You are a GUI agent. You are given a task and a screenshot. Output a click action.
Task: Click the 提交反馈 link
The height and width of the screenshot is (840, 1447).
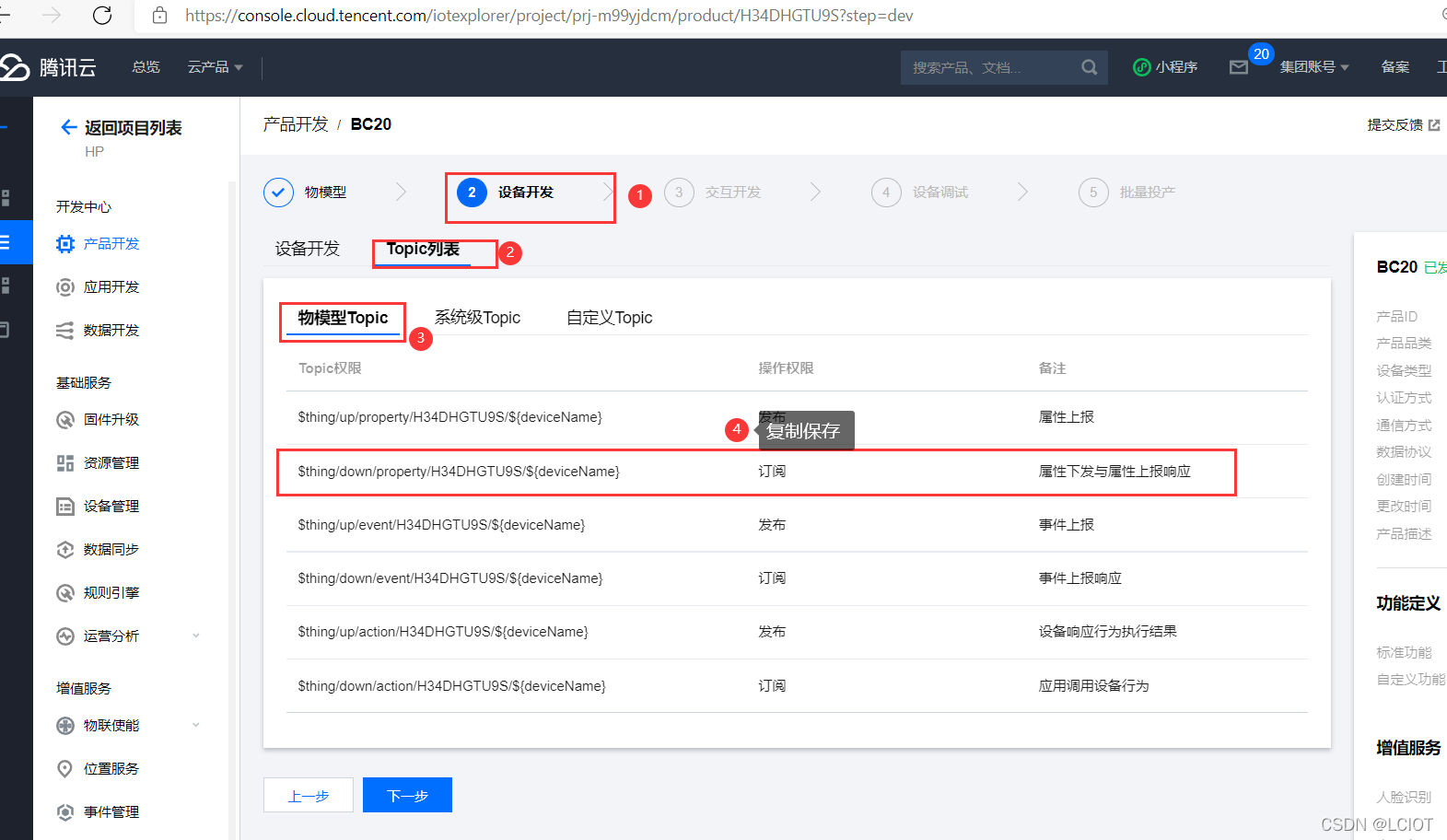pos(1394,125)
